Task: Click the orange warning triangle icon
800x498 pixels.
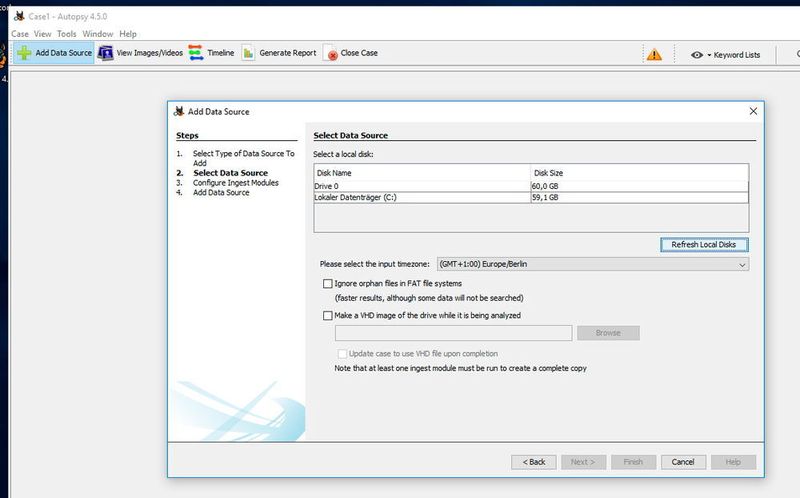Action: (x=654, y=55)
